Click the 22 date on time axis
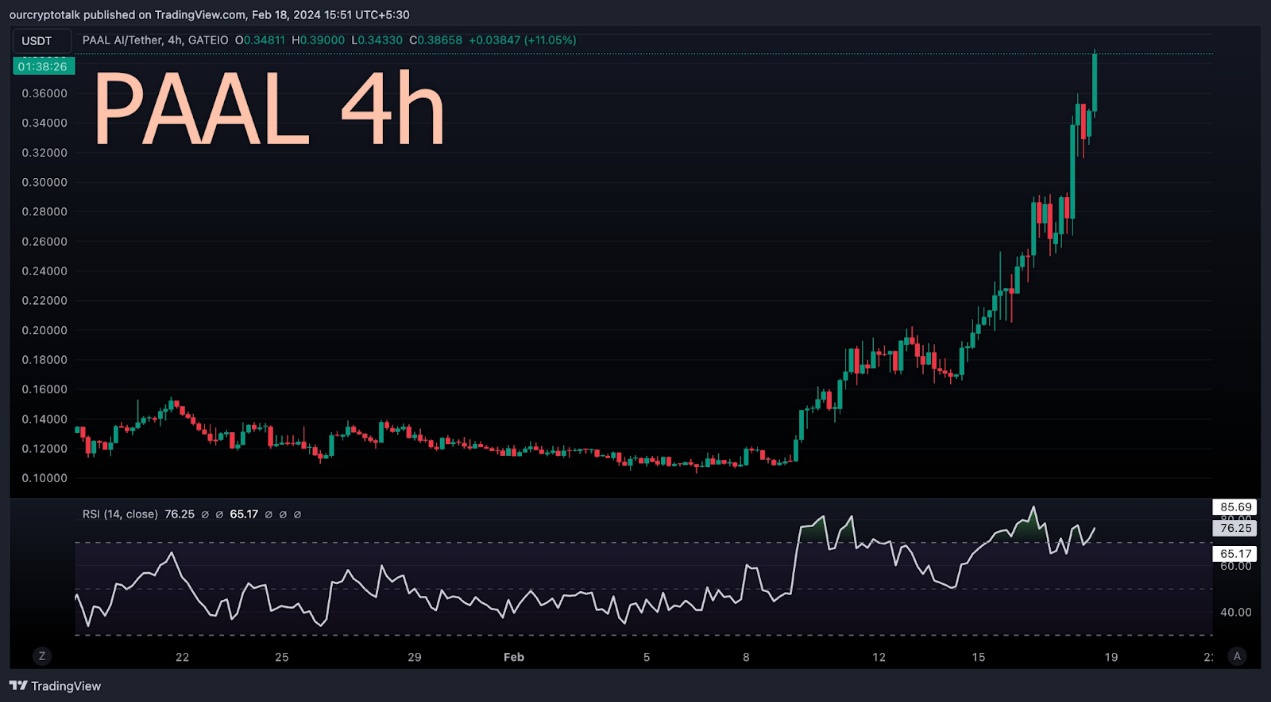 [x=182, y=657]
